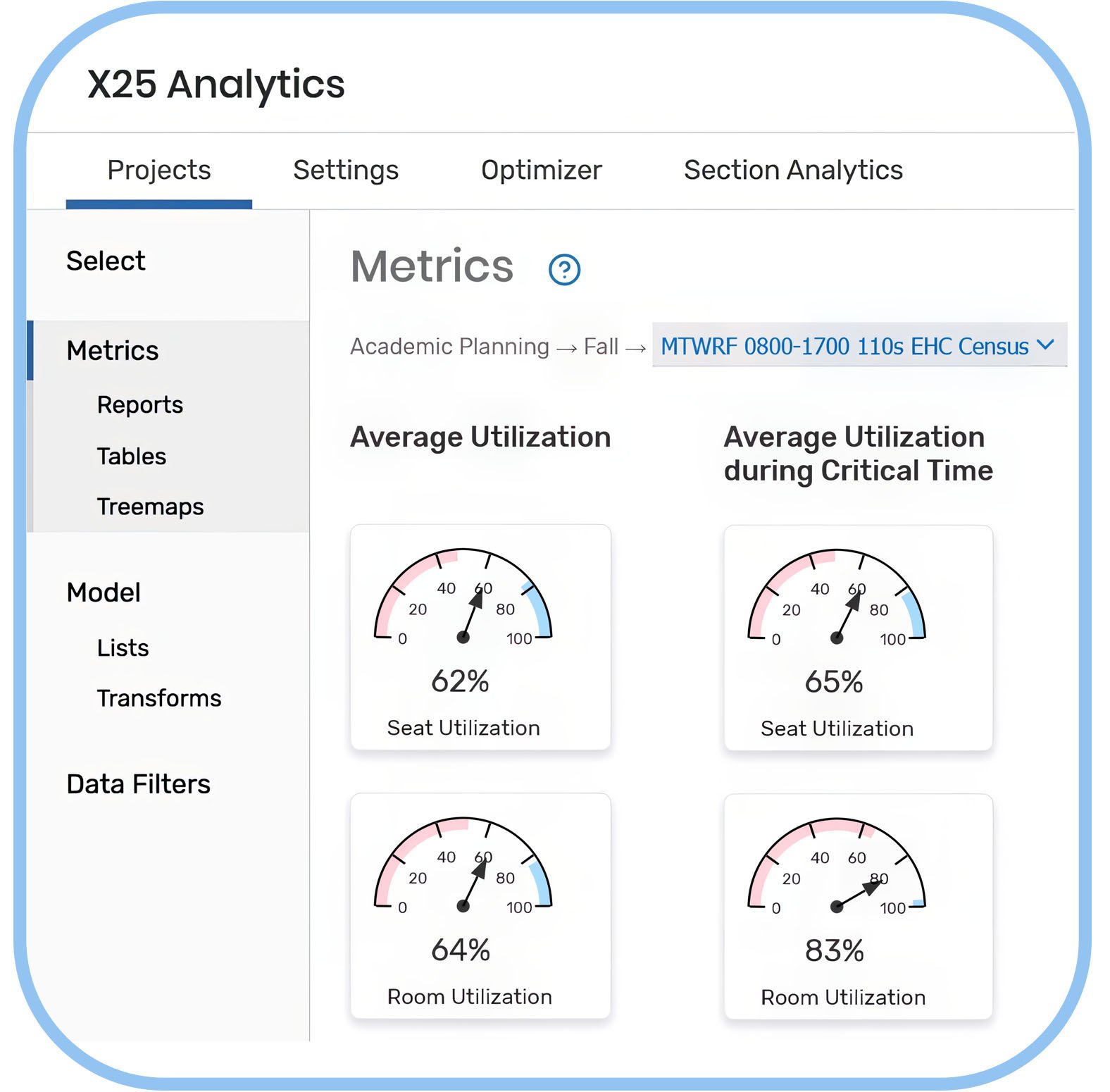
Task: Select Metrics in the sidebar
Action: pos(113,350)
